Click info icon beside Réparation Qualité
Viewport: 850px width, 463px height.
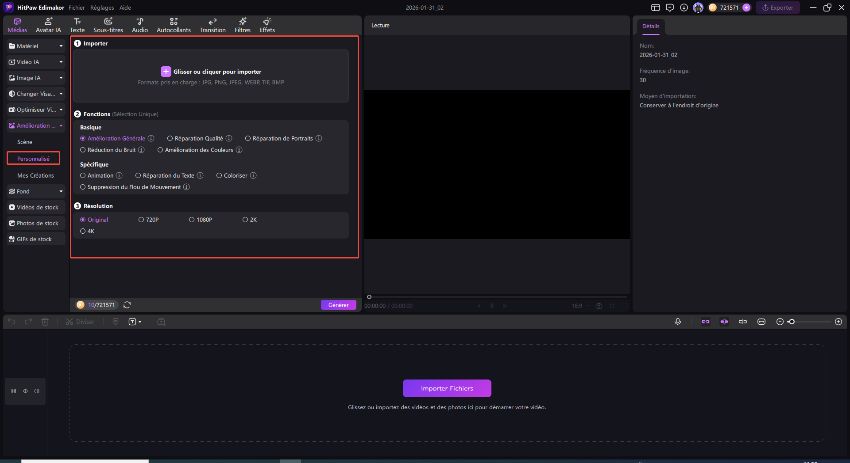point(229,138)
